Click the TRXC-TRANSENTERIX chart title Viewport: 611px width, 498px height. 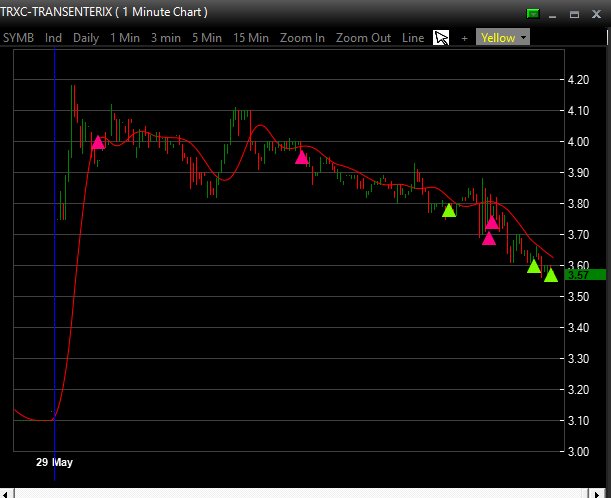[104, 12]
